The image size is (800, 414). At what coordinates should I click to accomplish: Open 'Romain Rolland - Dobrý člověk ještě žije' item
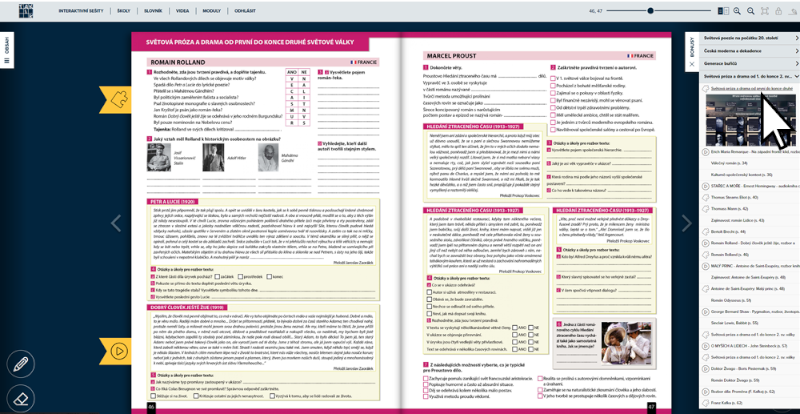pyautogui.click(x=755, y=243)
